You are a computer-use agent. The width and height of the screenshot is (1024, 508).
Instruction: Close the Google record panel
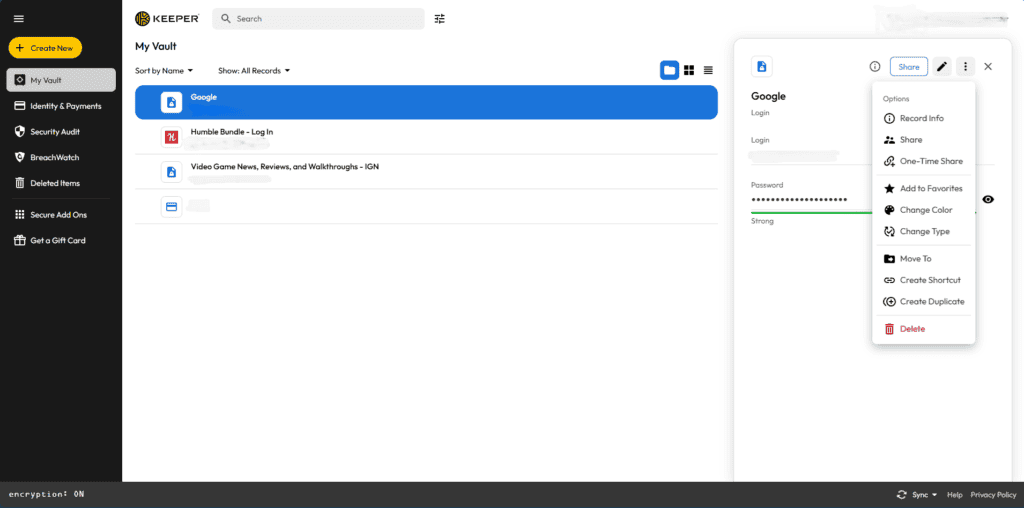tap(988, 67)
